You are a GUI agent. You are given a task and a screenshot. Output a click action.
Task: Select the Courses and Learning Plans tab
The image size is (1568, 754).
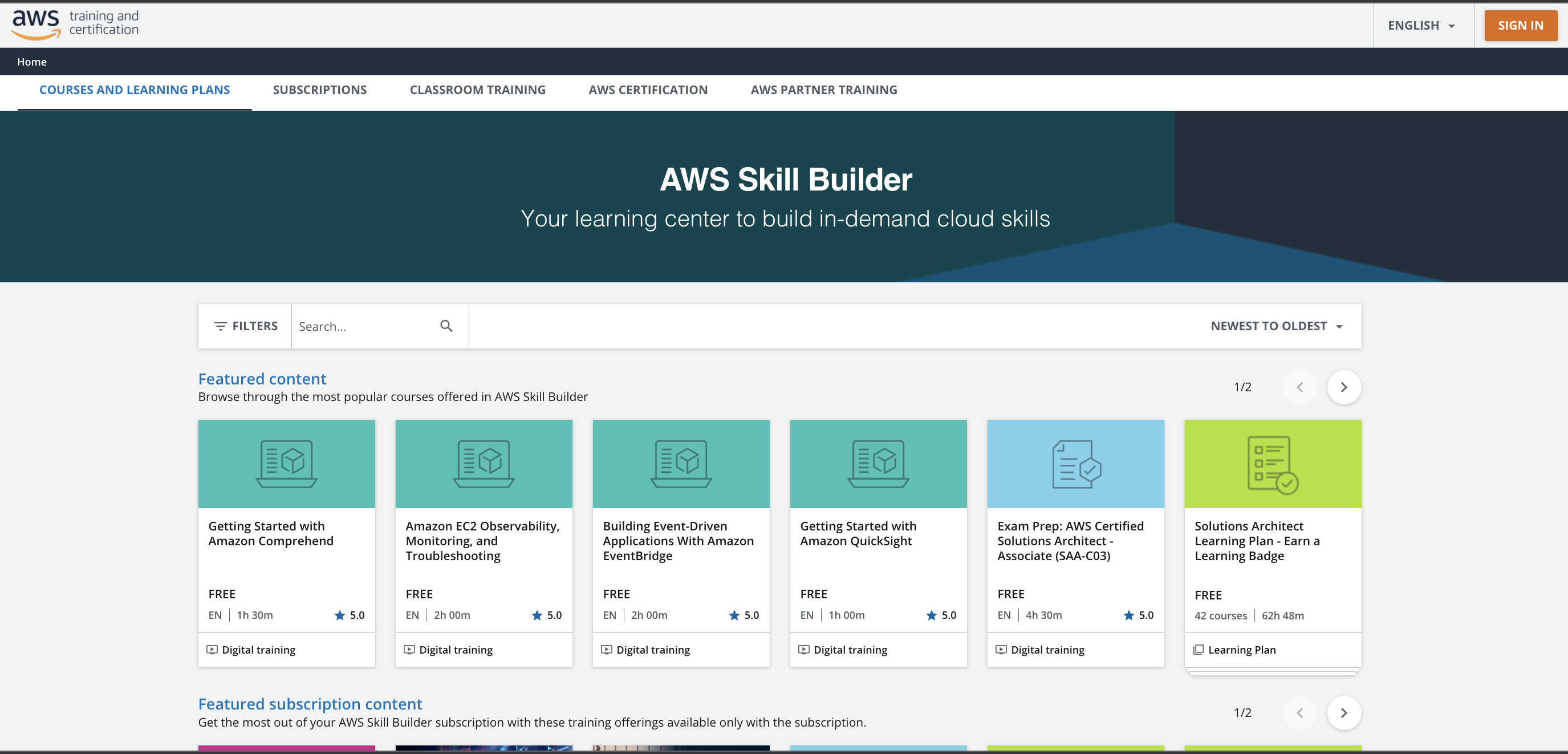click(135, 90)
